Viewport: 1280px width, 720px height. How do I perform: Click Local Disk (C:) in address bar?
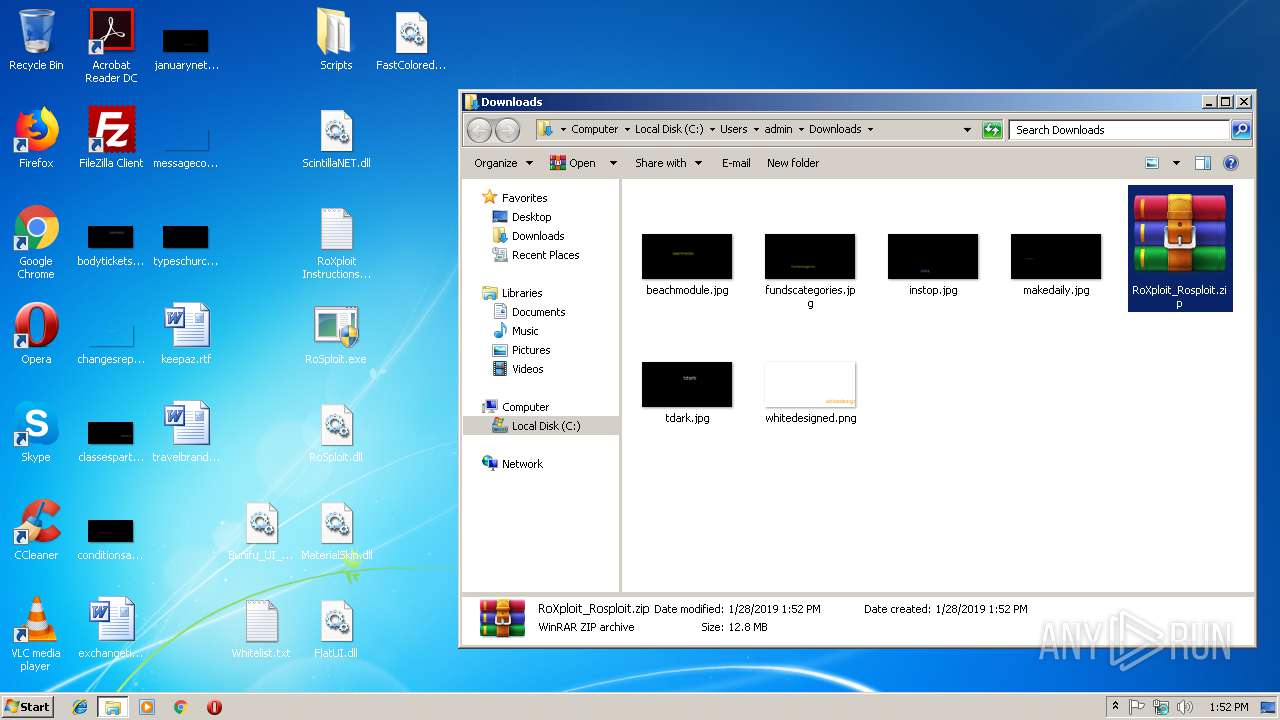(x=669, y=130)
